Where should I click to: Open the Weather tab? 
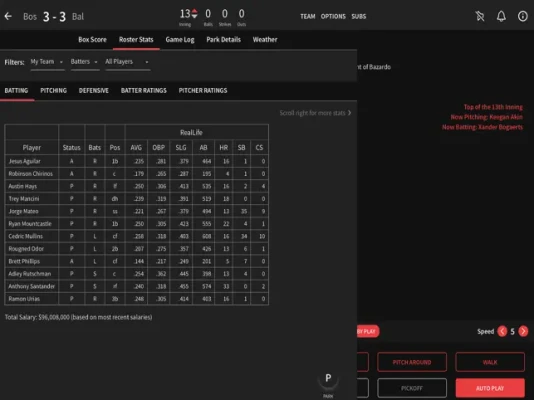pyautogui.click(x=265, y=39)
